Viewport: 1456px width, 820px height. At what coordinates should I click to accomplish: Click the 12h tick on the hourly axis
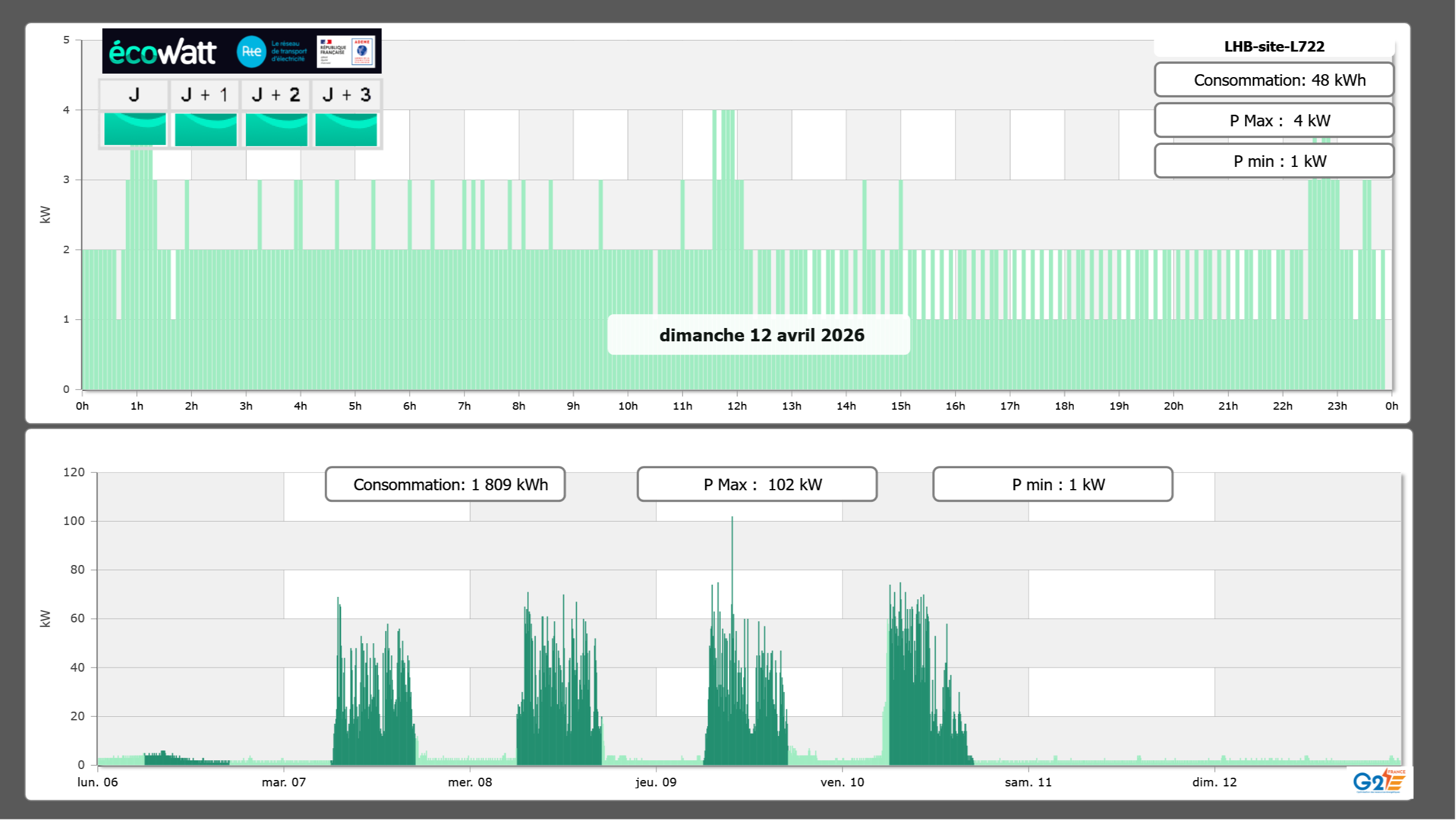coord(736,406)
